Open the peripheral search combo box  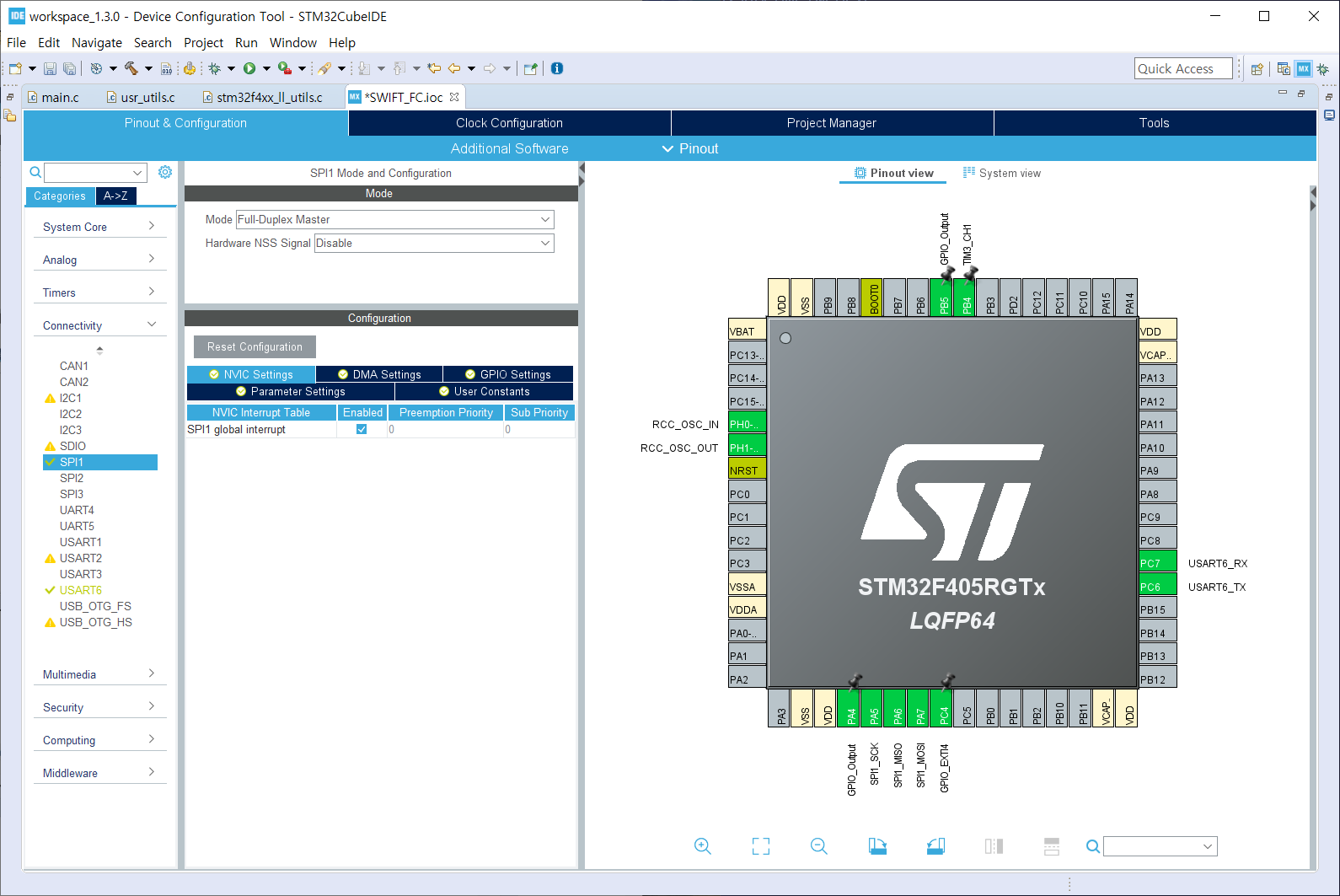[x=95, y=172]
